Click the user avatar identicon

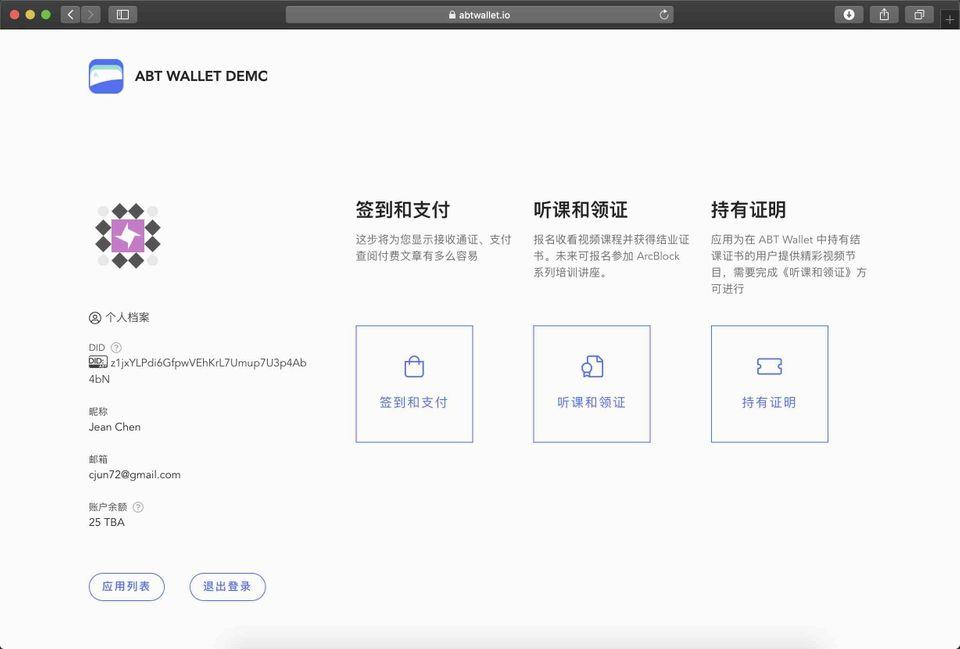(127, 236)
